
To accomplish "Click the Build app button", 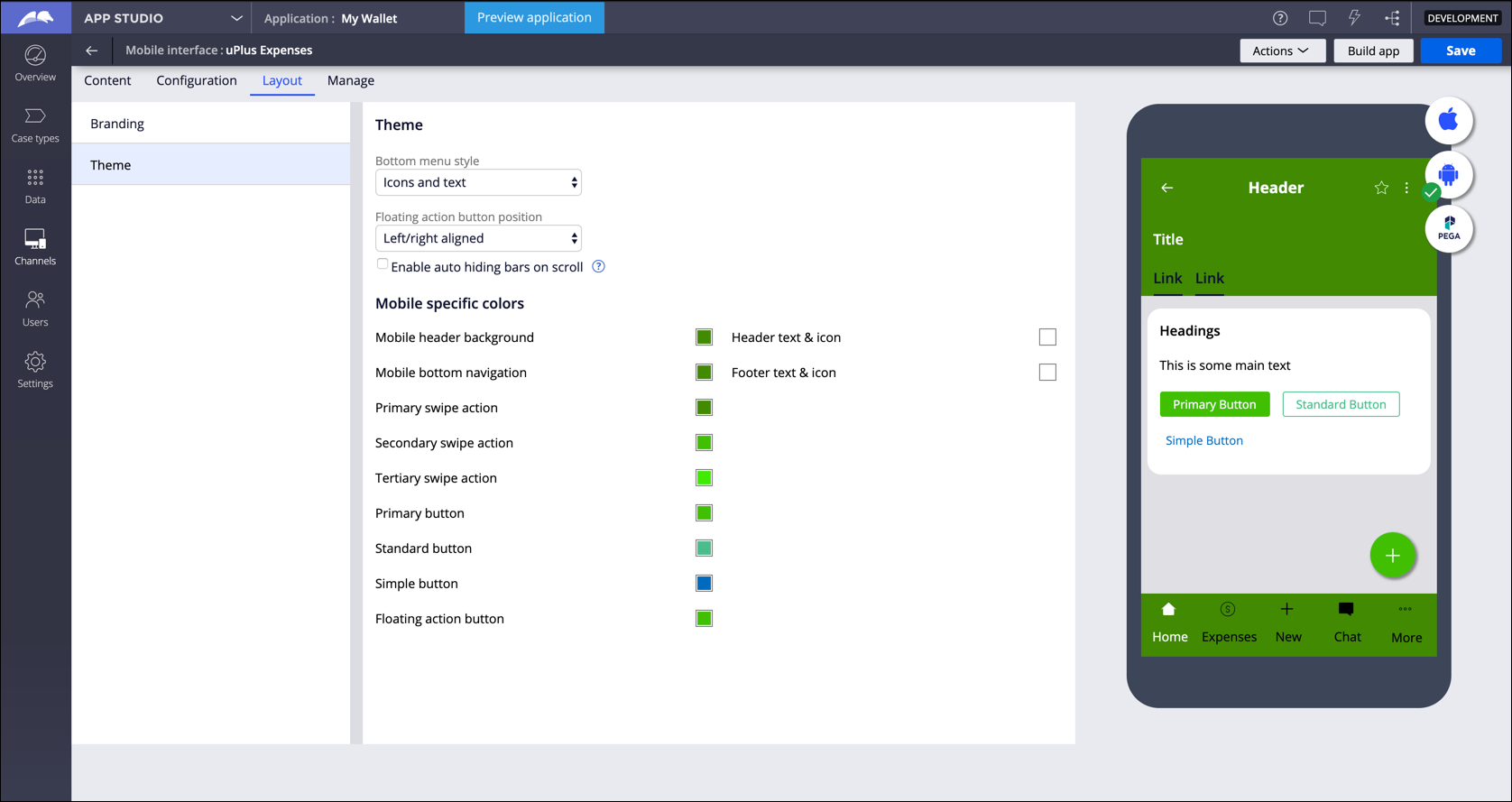I will 1372,51.
